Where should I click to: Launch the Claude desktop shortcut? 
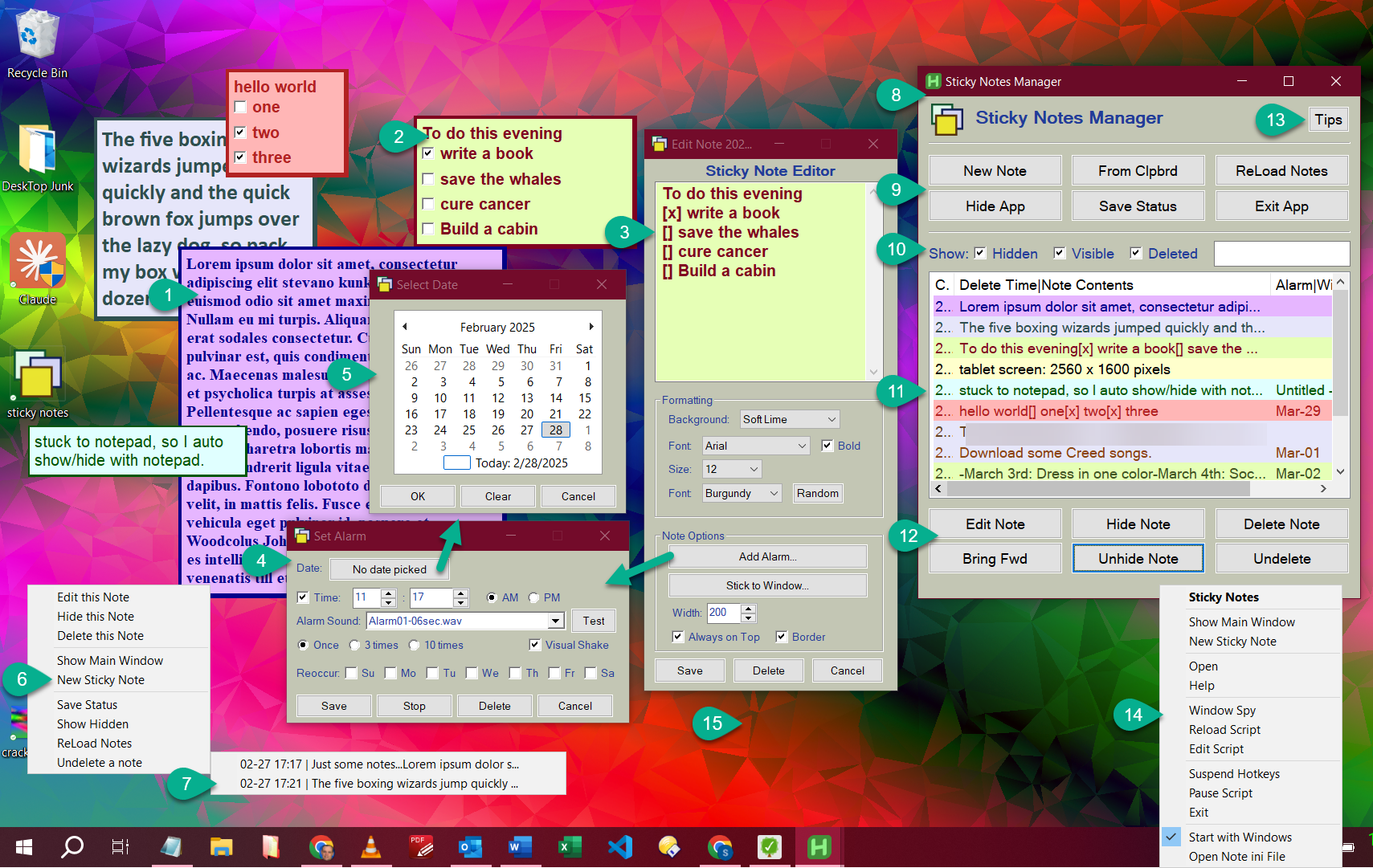37,268
